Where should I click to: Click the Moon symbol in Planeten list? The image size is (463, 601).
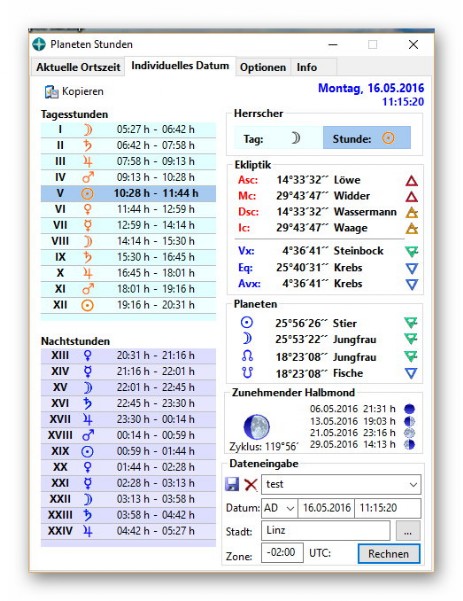tap(247, 338)
